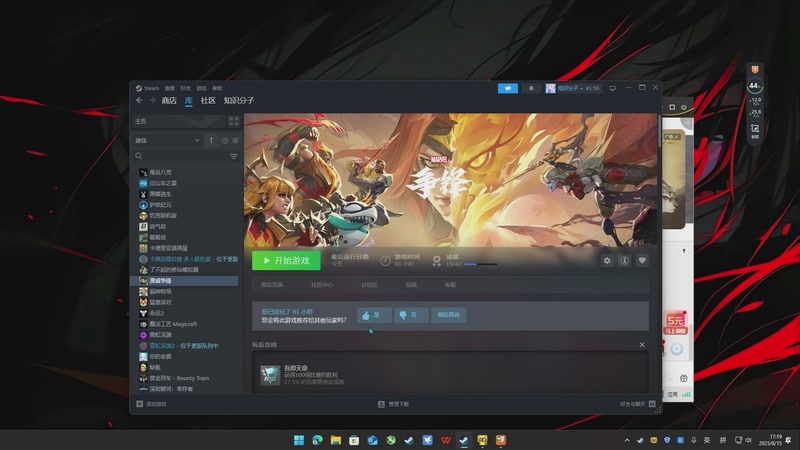
Task: Go back with the Steam back arrow
Action: (139, 101)
